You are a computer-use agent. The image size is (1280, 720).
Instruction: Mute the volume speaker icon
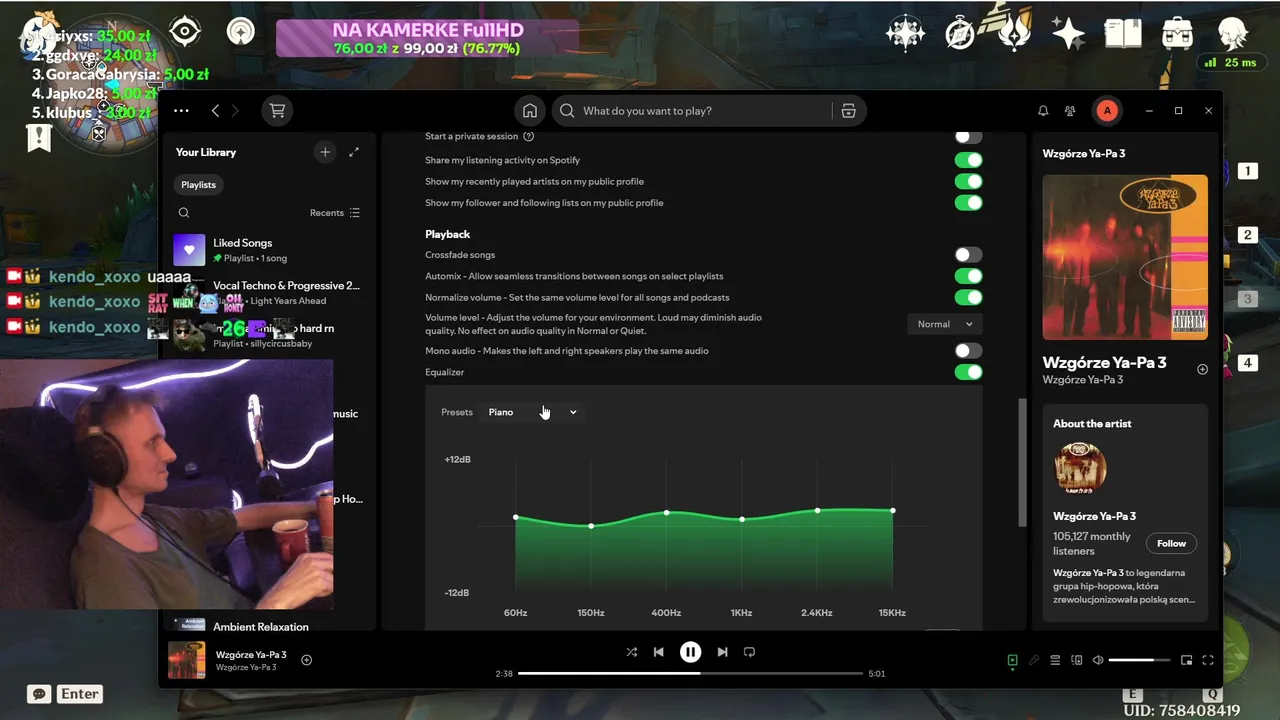pyautogui.click(x=1098, y=660)
